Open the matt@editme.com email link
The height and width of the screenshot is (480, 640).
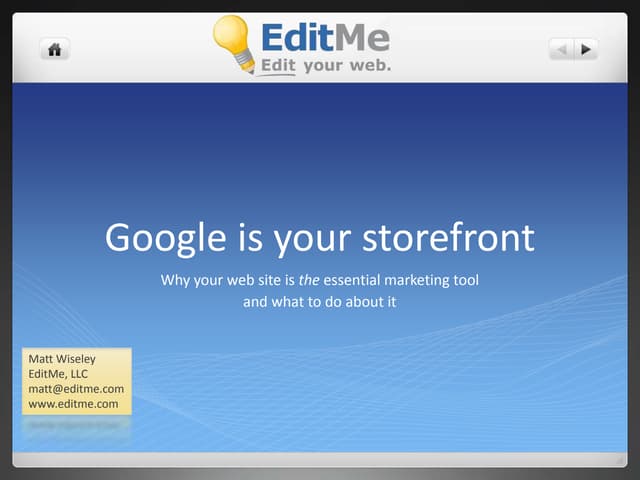click(x=76, y=389)
